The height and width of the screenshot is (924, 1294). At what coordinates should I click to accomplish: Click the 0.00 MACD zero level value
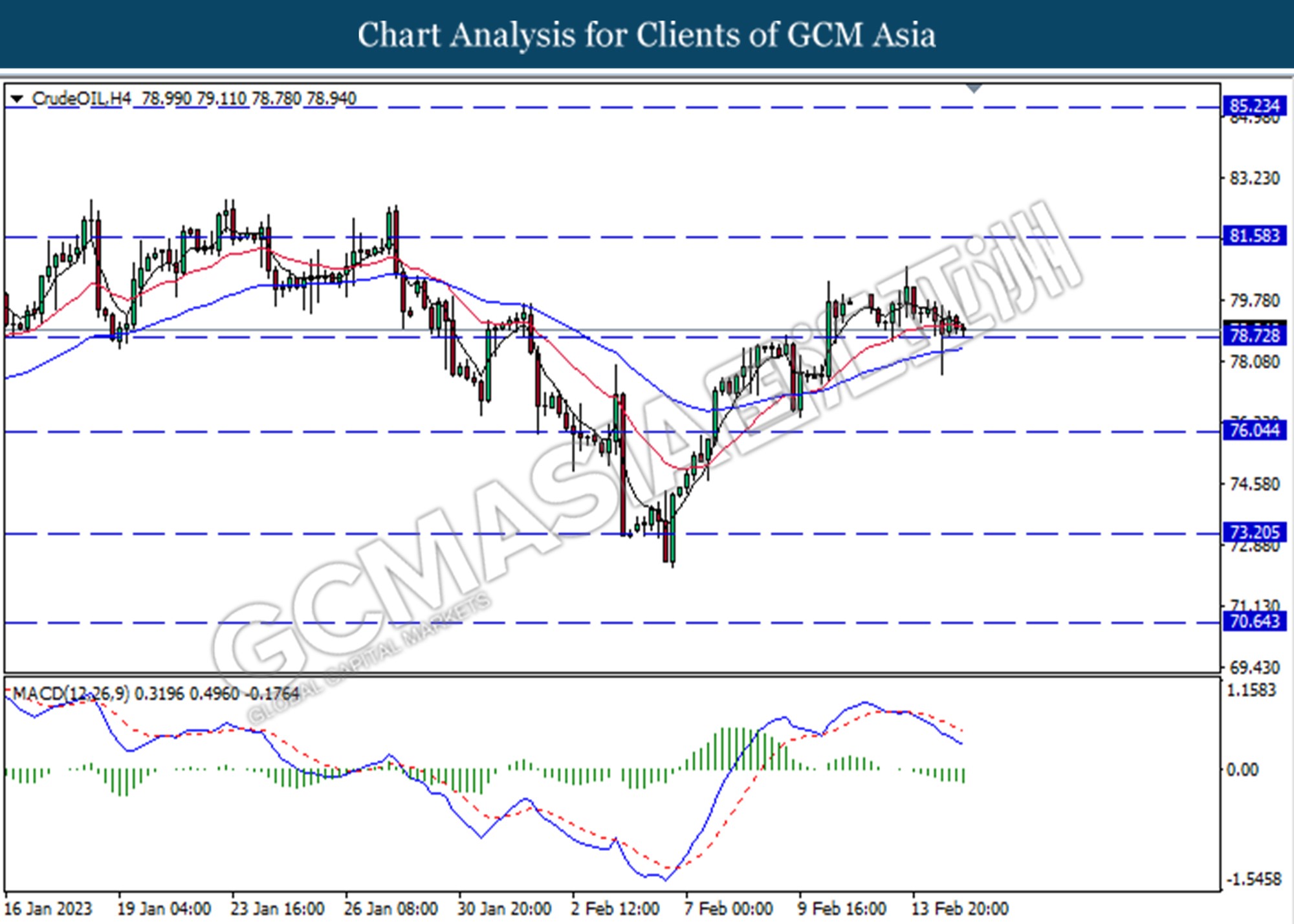coord(1242,770)
